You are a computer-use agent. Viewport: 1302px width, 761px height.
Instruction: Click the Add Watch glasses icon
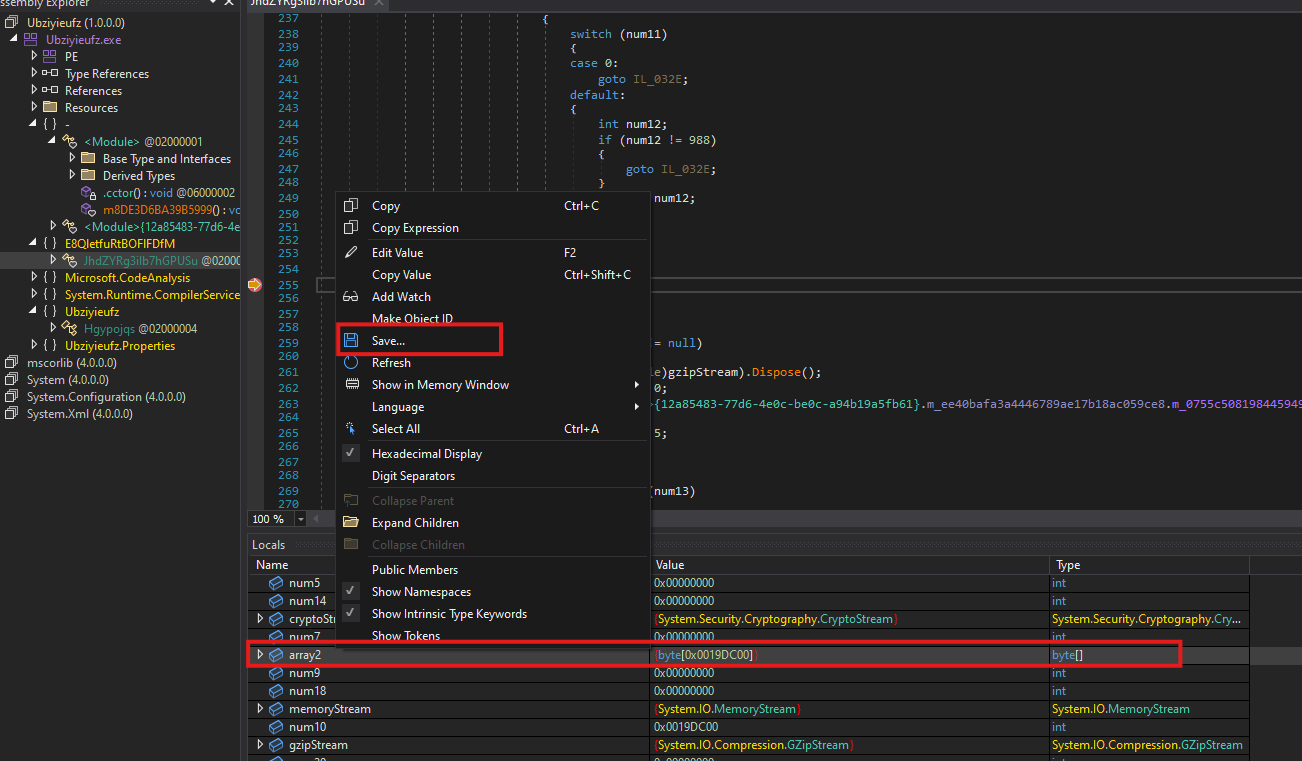click(x=351, y=297)
